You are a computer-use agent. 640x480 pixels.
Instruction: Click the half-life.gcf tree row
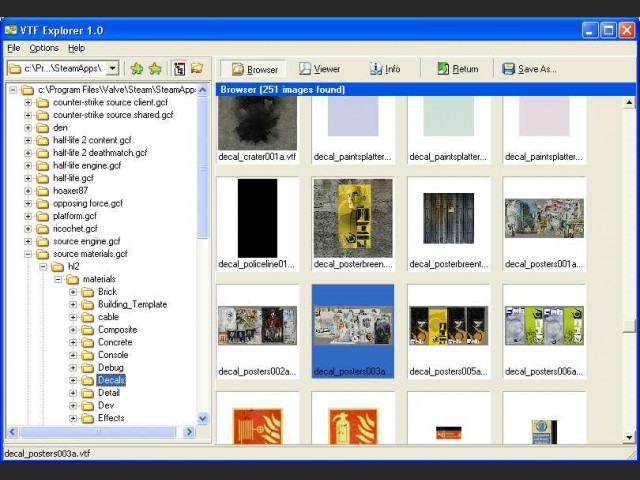click(73, 178)
